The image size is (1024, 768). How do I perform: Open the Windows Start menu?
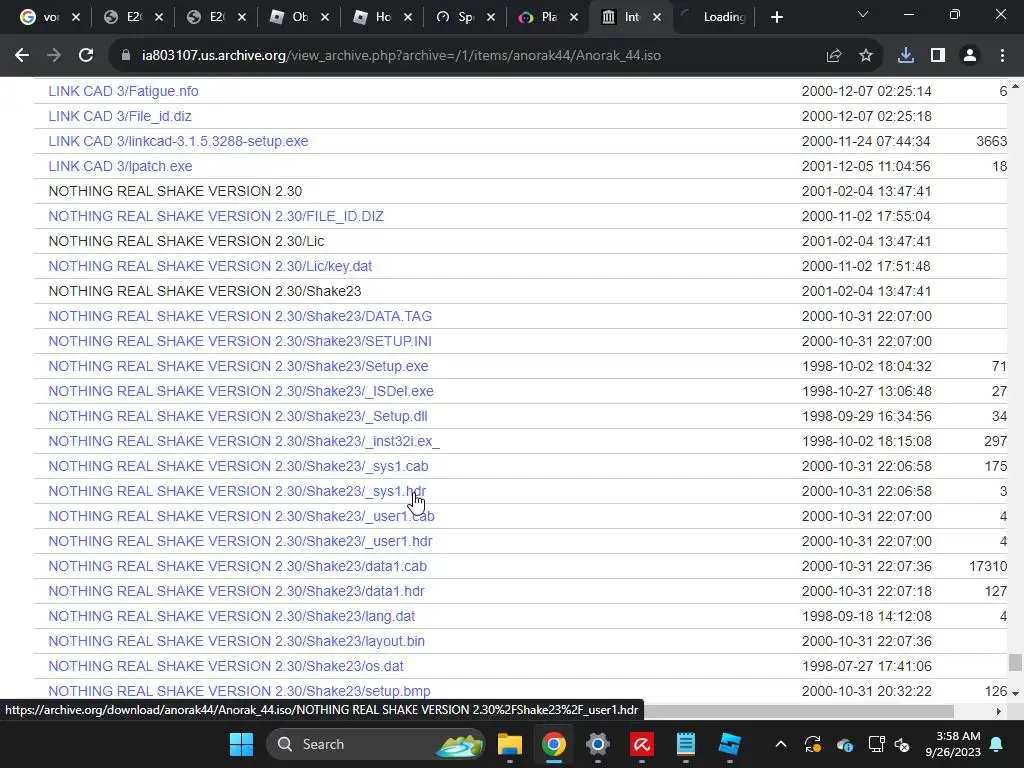click(x=242, y=744)
